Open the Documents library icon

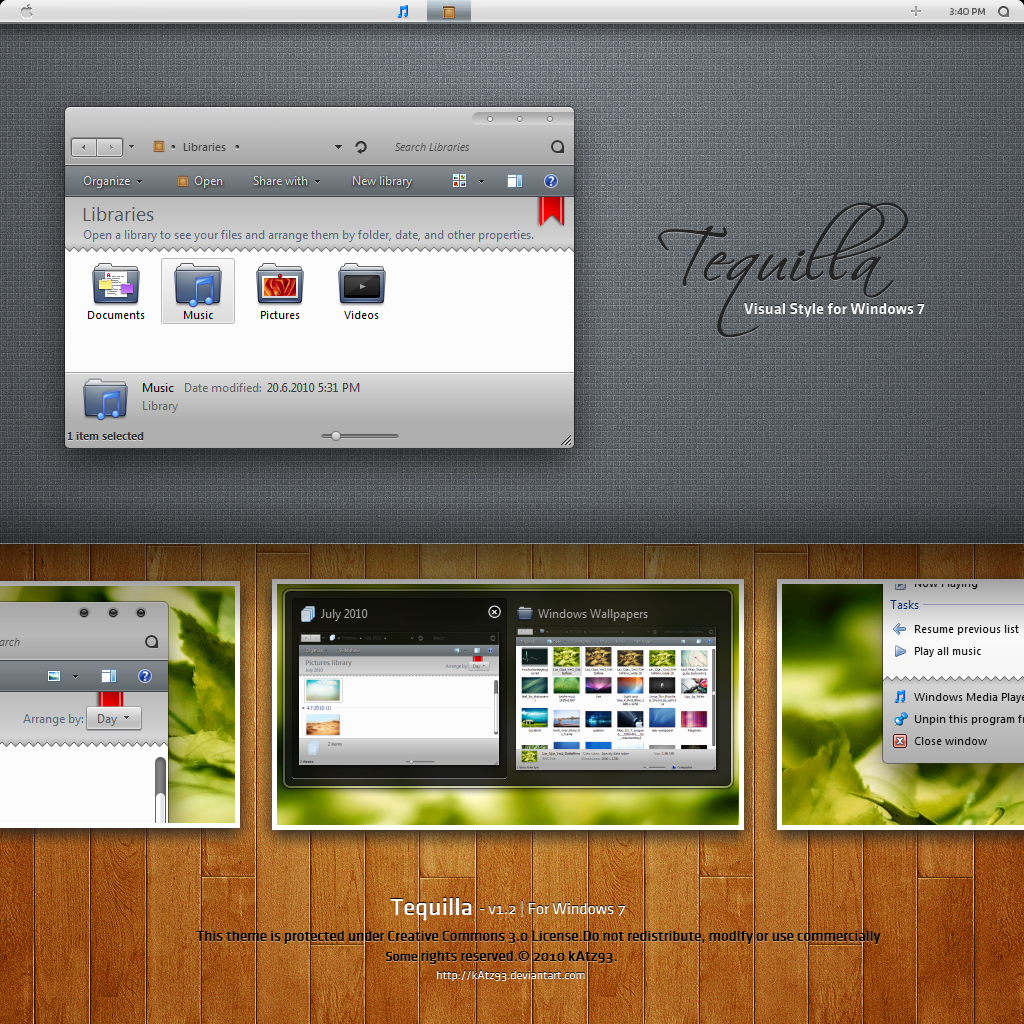(116, 285)
